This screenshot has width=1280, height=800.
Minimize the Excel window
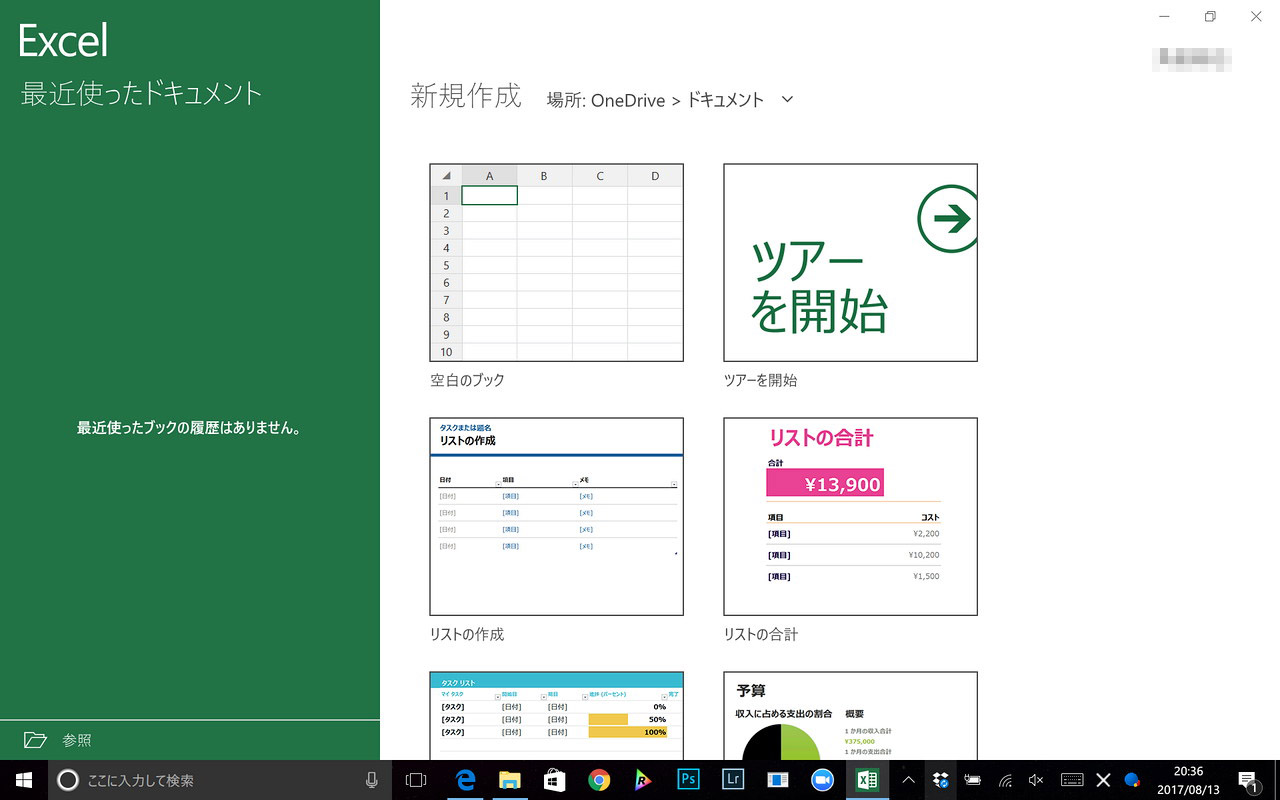[1164, 16]
